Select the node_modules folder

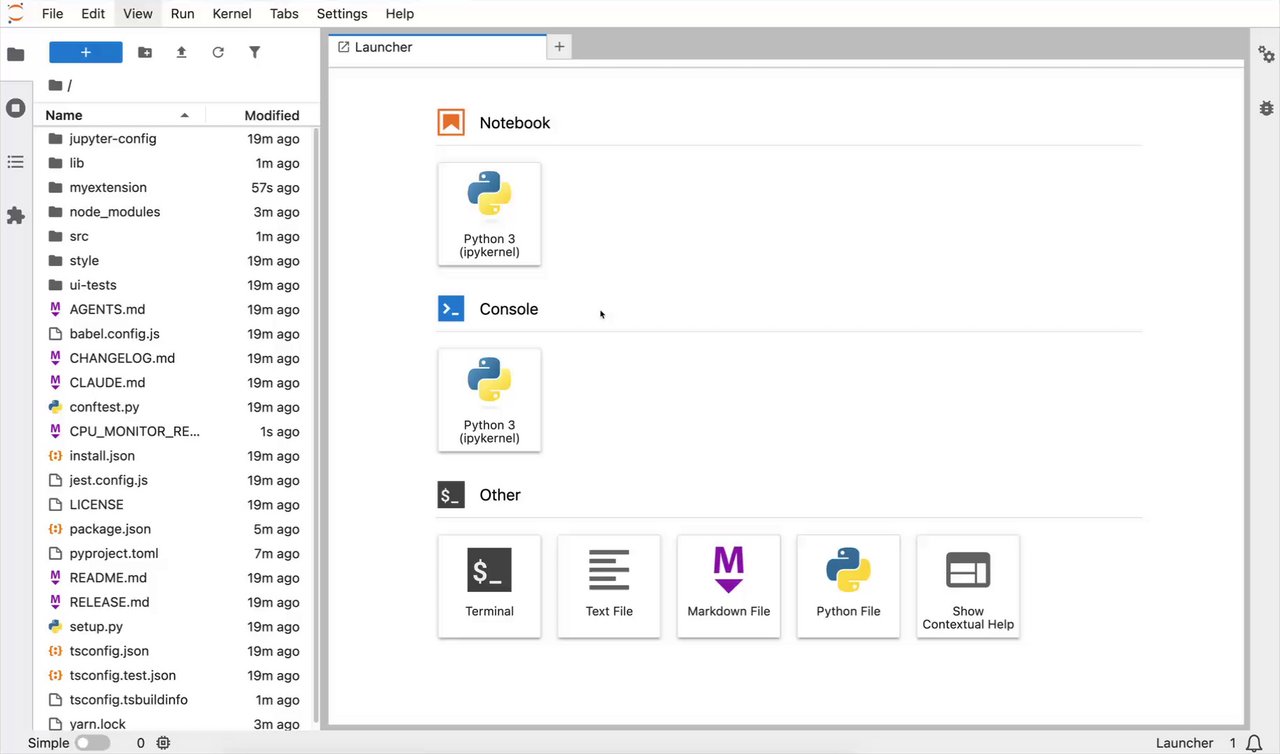pyautogui.click(x=174, y=212)
